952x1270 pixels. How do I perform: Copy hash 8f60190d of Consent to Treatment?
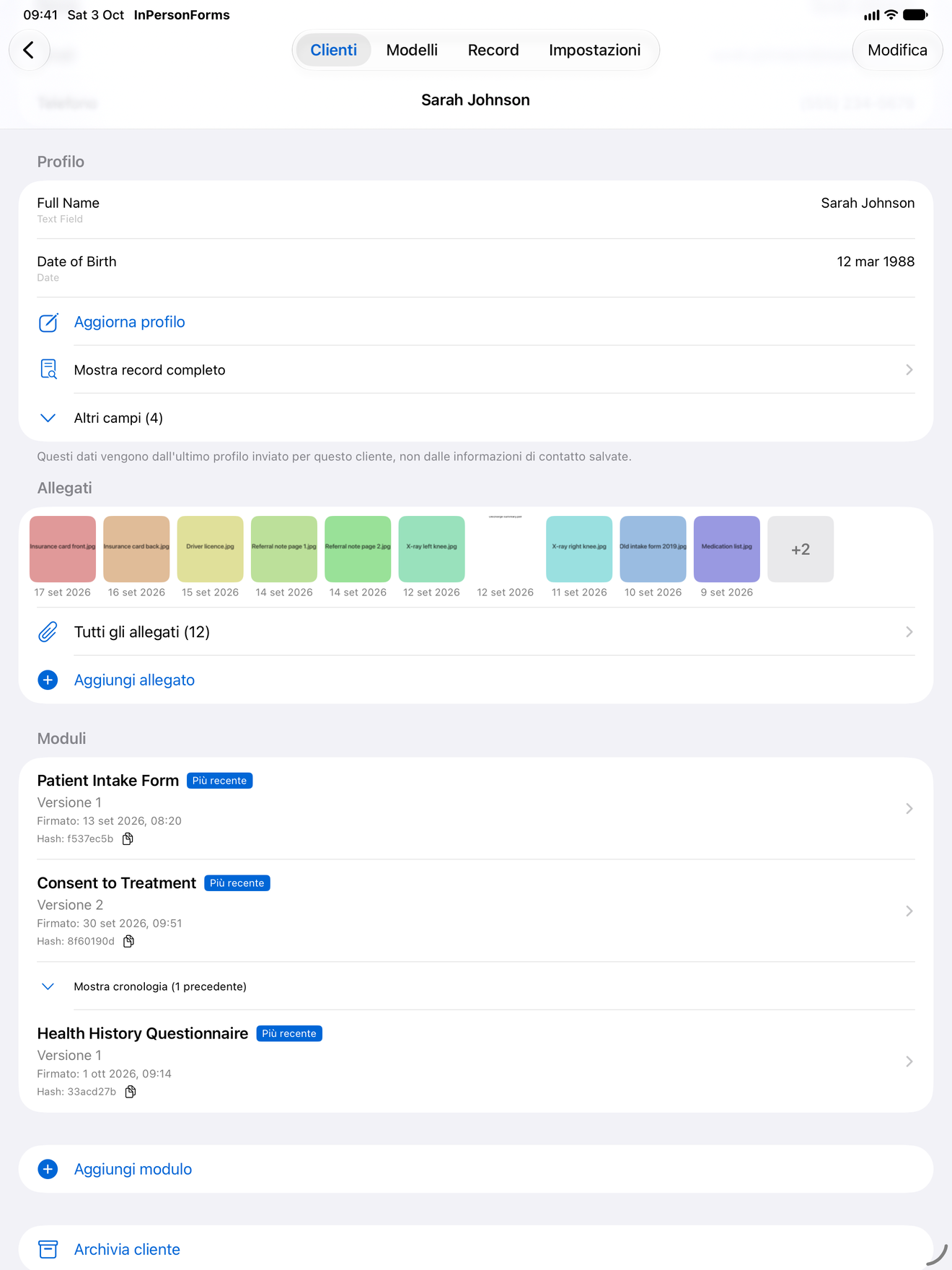(x=128, y=941)
